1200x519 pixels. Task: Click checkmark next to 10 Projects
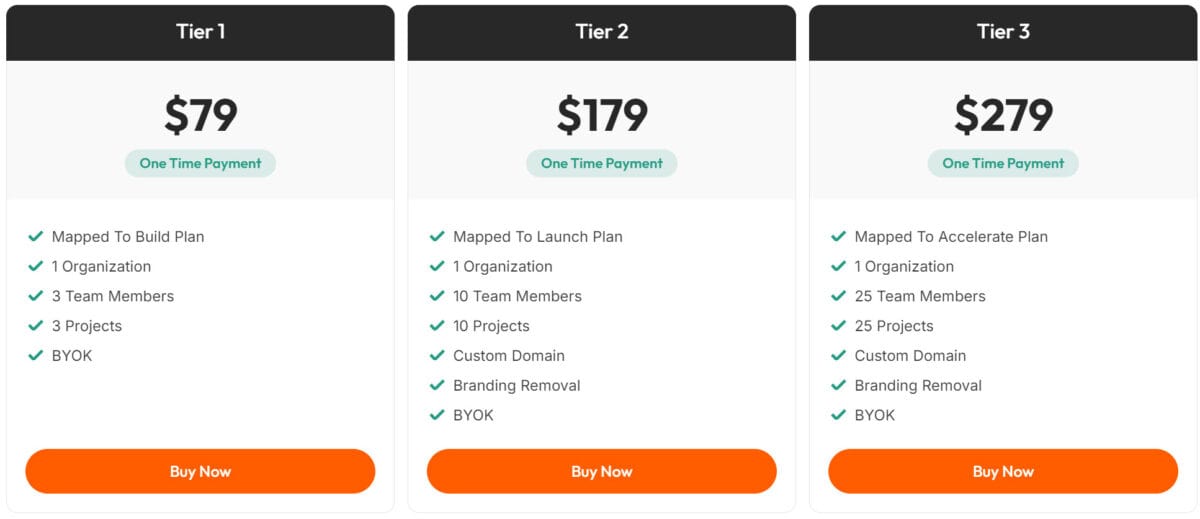(437, 326)
